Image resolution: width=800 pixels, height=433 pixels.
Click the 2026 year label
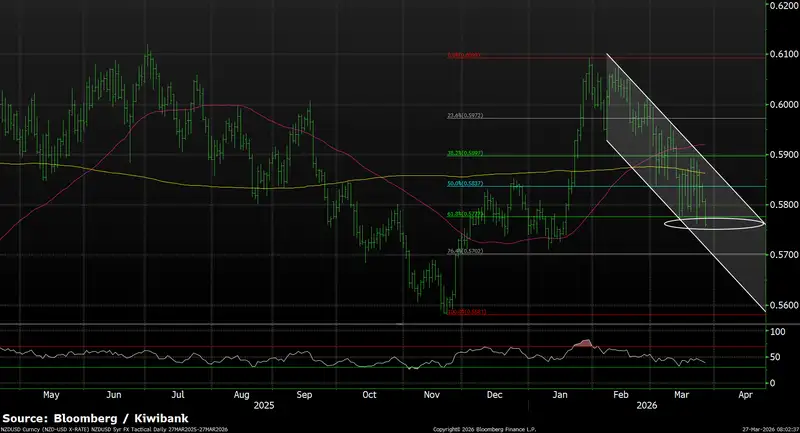click(x=646, y=406)
